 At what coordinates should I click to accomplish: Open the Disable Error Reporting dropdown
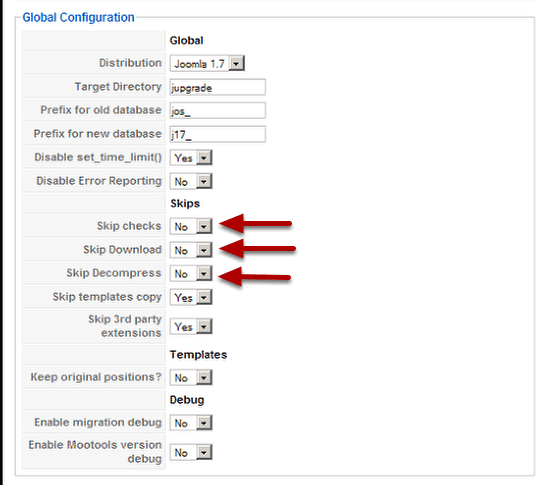pyautogui.click(x=191, y=181)
